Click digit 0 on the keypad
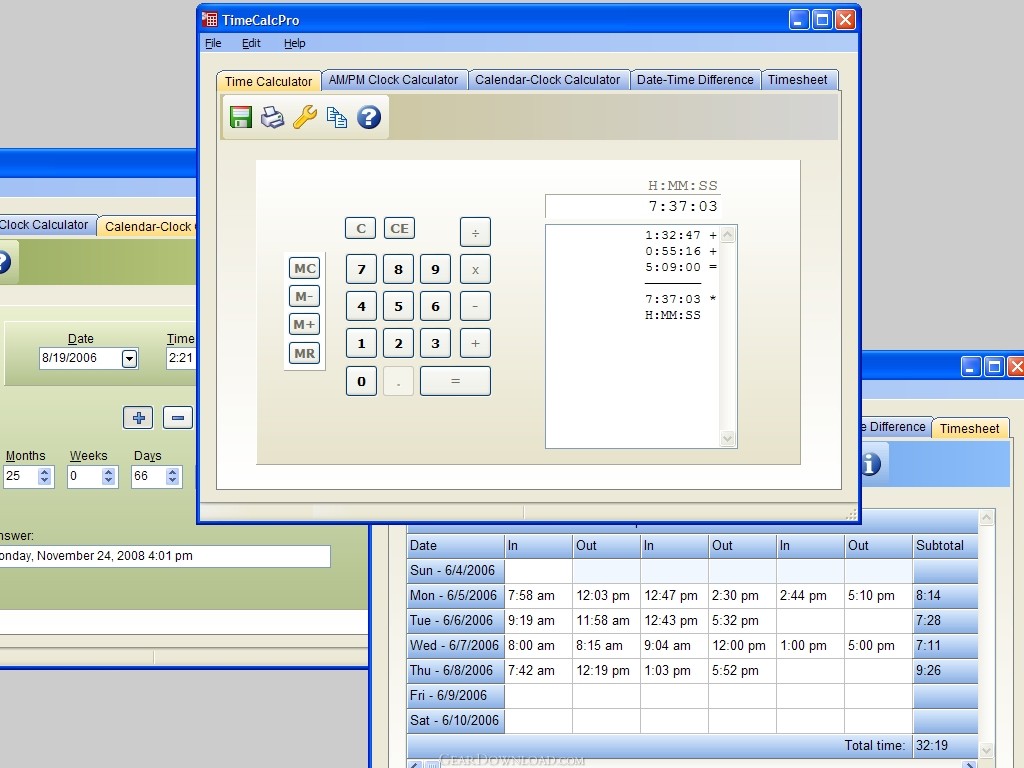The image size is (1024, 768). 361,381
